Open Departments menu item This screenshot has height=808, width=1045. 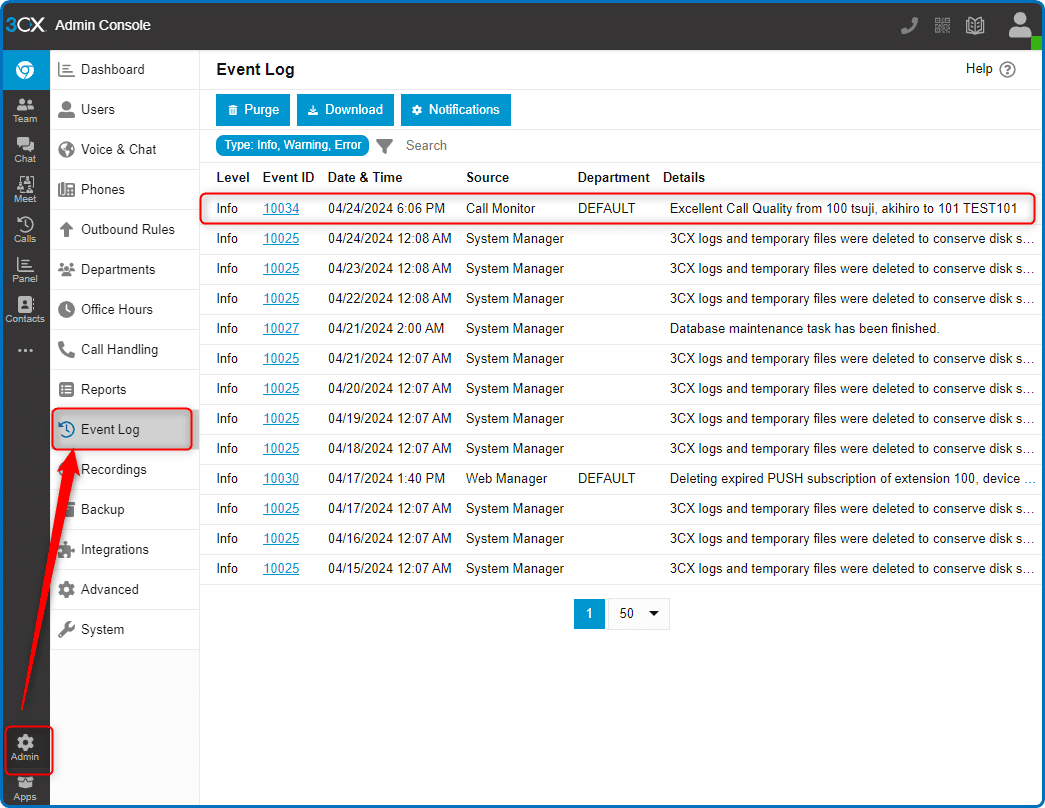(x=125, y=269)
